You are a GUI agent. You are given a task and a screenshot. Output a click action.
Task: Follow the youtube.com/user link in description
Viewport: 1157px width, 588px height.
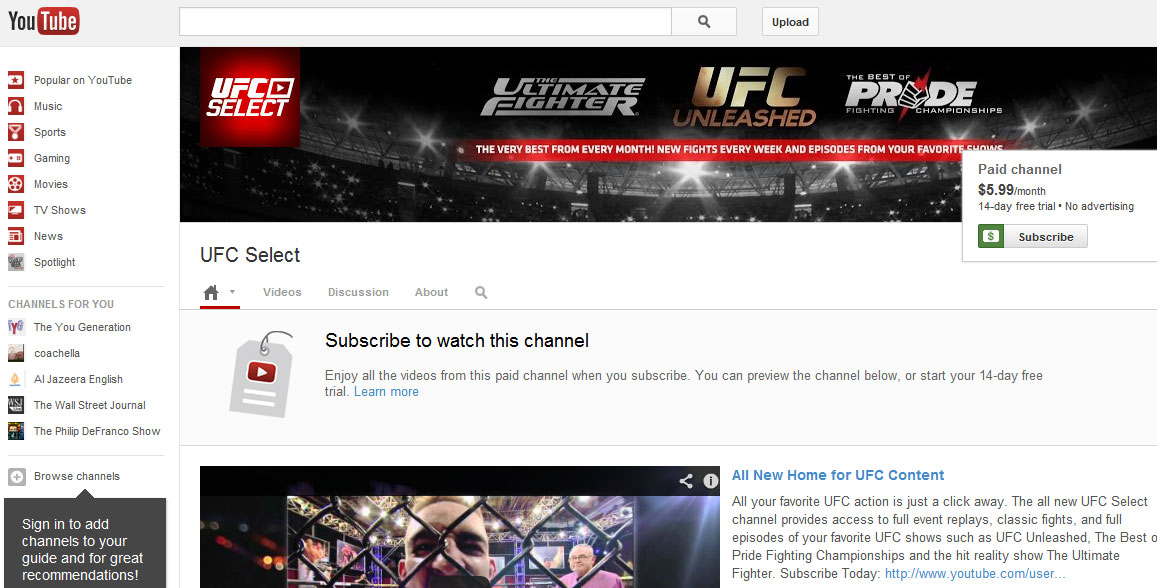coord(975,573)
